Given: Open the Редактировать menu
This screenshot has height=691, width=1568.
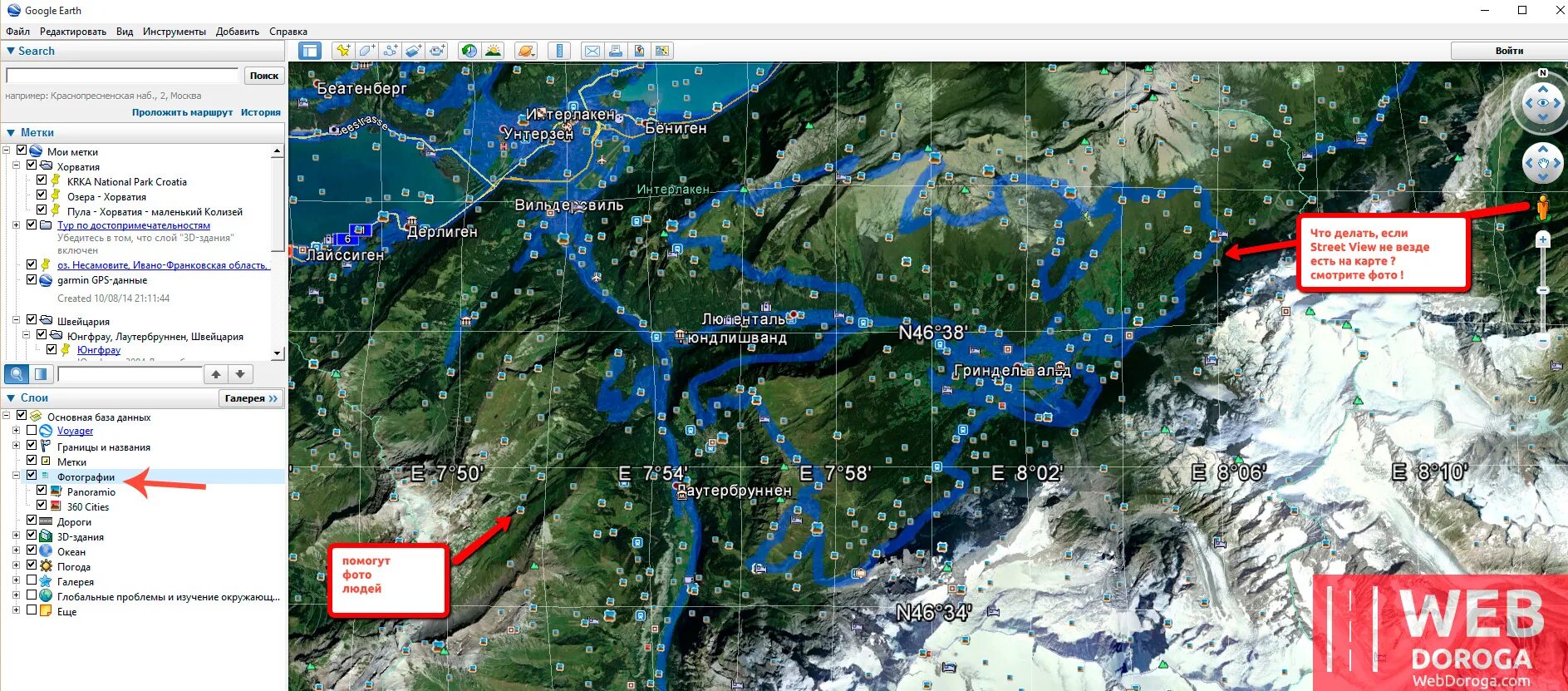Looking at the screenshot, I should (73, 32).
